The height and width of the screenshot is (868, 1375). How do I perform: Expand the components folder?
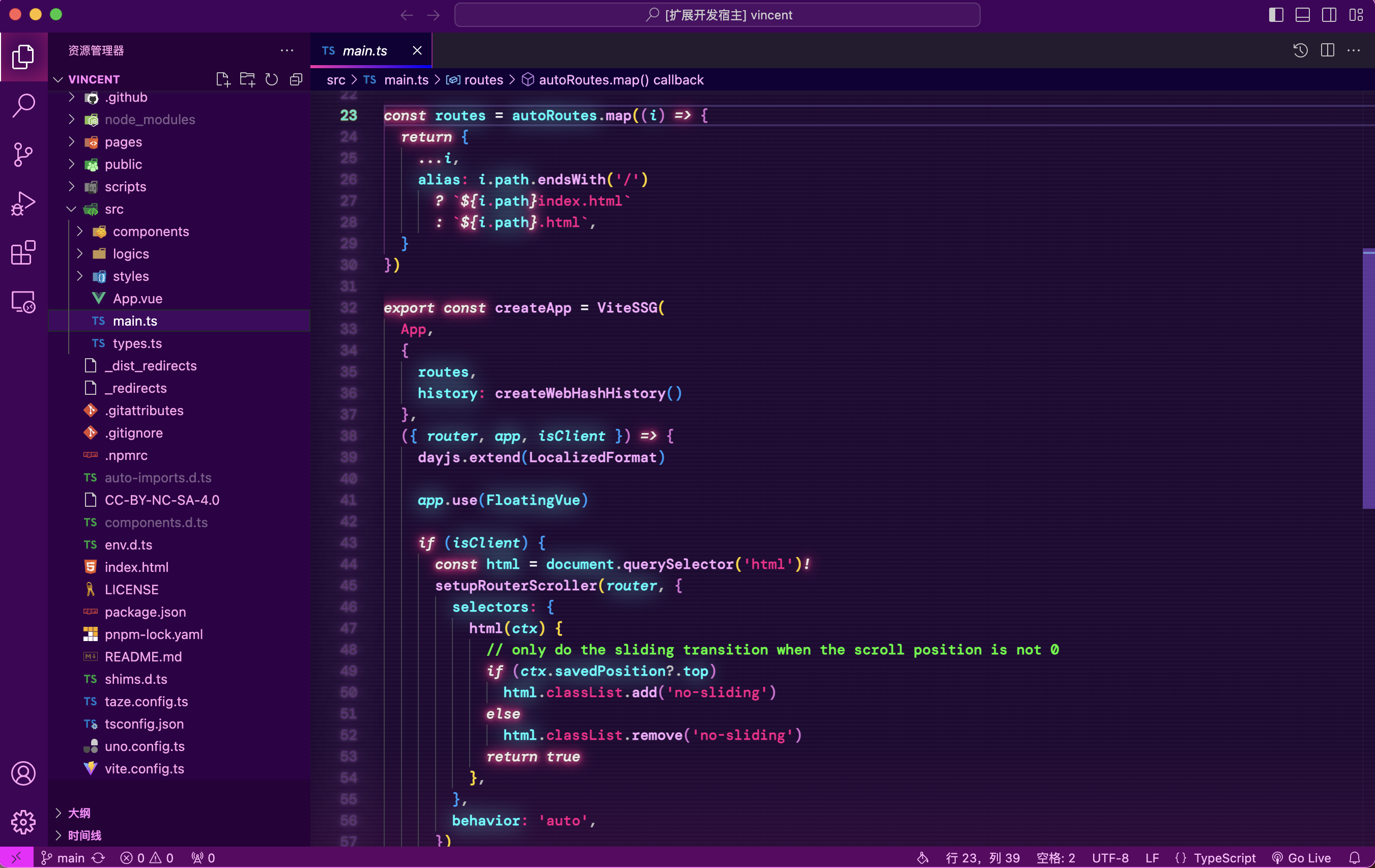click(150, 232)
